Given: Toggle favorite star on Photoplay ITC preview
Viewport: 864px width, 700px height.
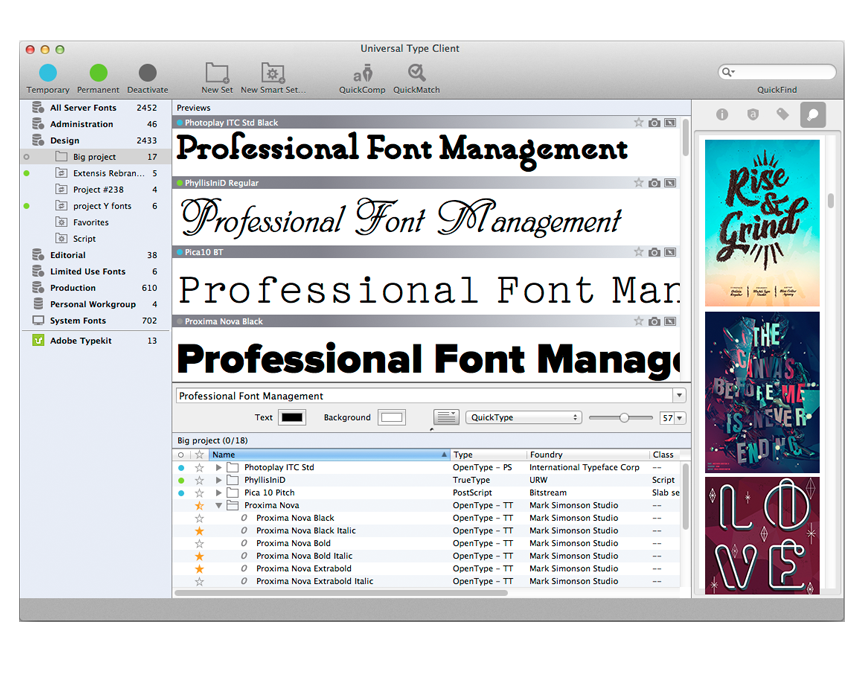Looking at the screenshot, I should point(638,123).
